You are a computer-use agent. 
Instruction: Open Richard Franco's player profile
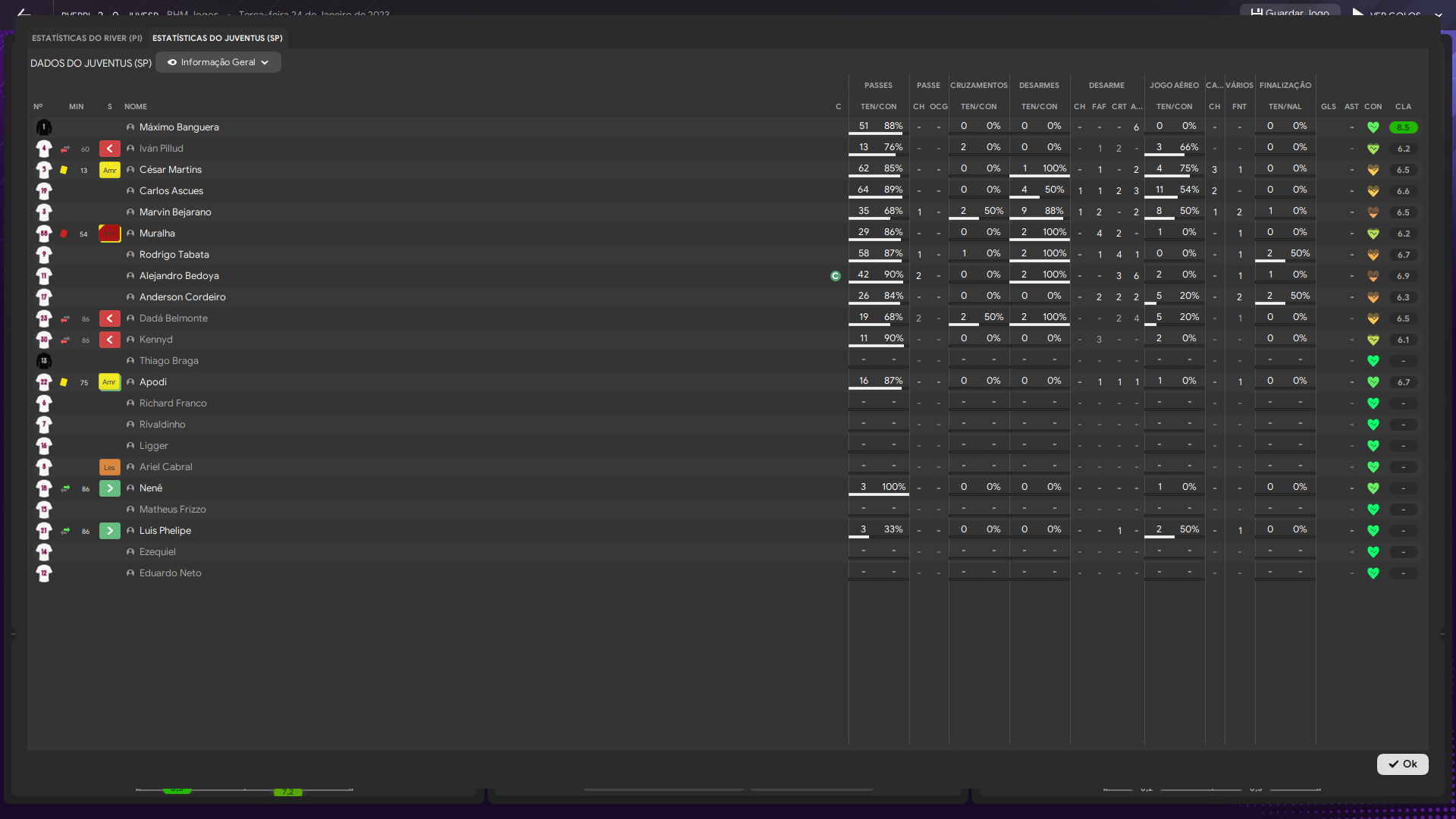(173, 403)
